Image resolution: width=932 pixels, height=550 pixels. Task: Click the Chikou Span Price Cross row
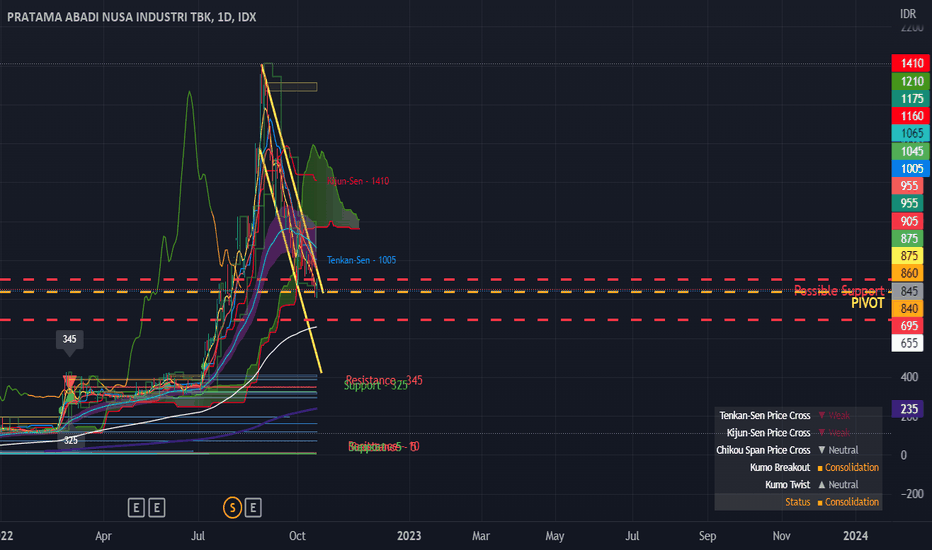(798, 450)
